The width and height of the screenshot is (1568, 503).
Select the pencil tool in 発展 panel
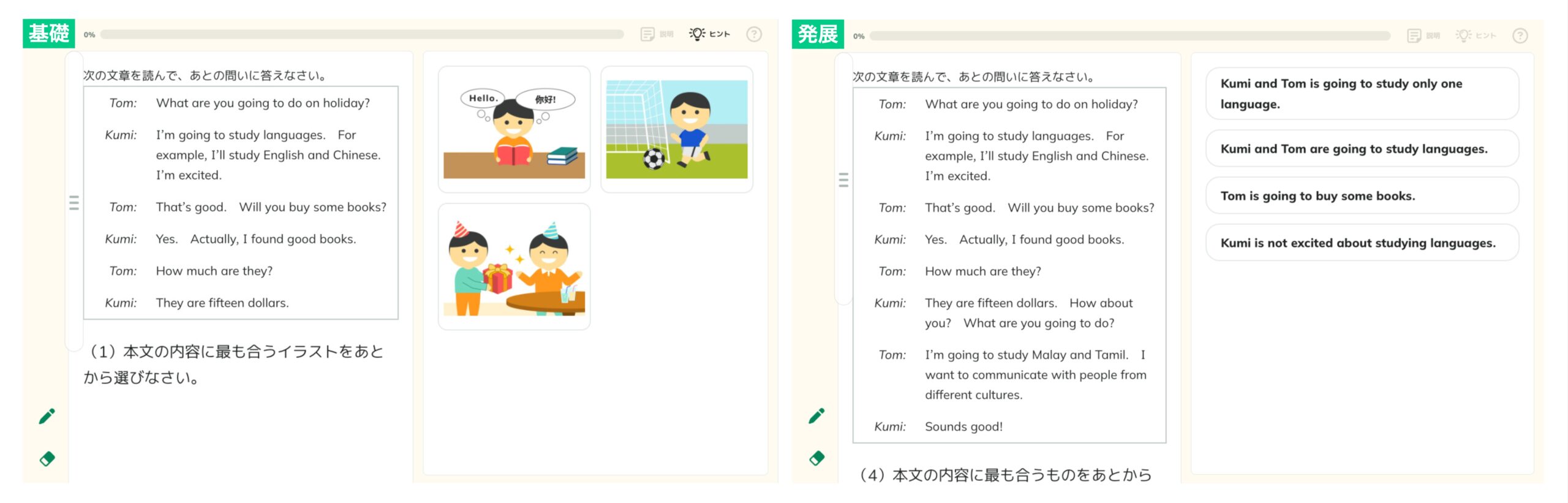tap(816, 416)
